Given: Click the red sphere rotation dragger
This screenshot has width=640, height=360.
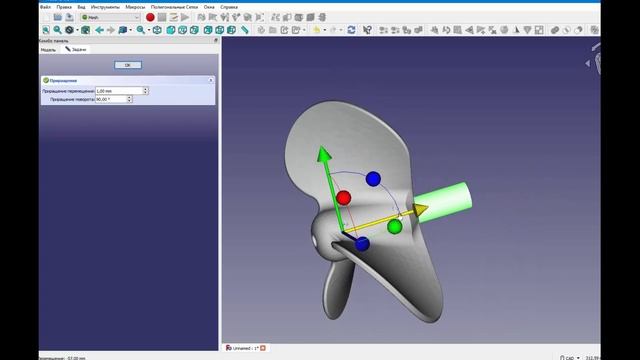Looking at the screenshot, I should 344,198.
